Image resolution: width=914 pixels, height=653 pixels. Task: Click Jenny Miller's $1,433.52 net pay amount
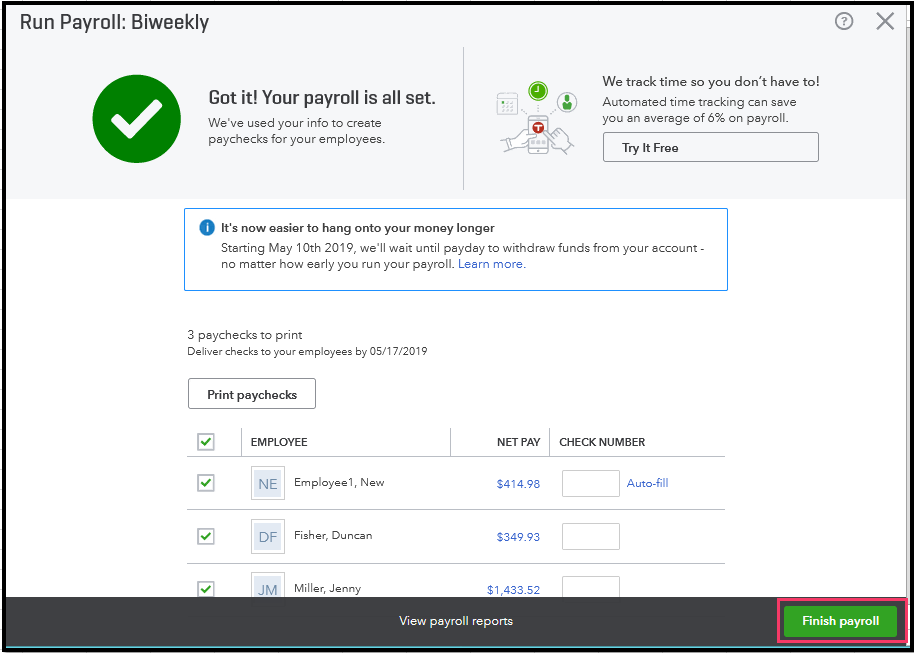513,588
